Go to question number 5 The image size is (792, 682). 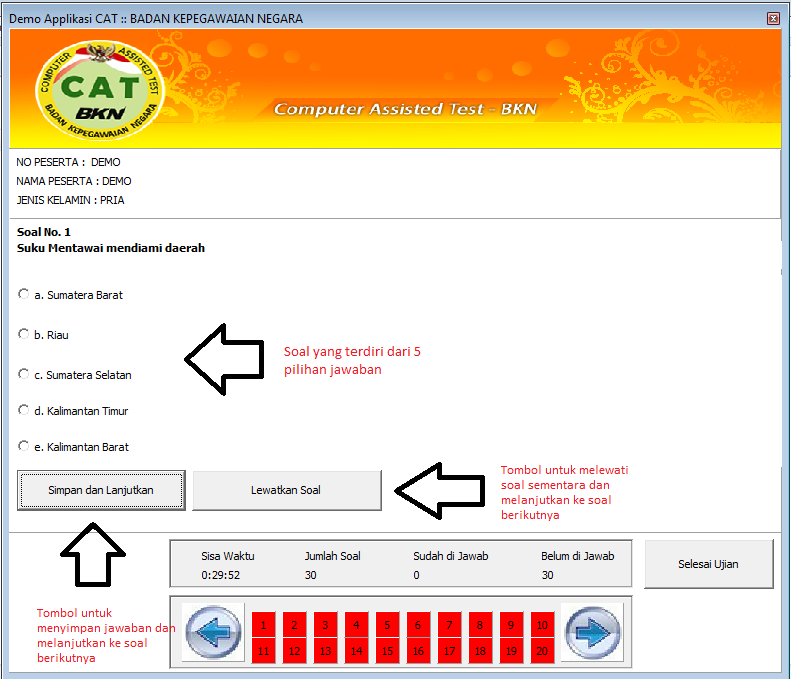click(x=387, y=625)
